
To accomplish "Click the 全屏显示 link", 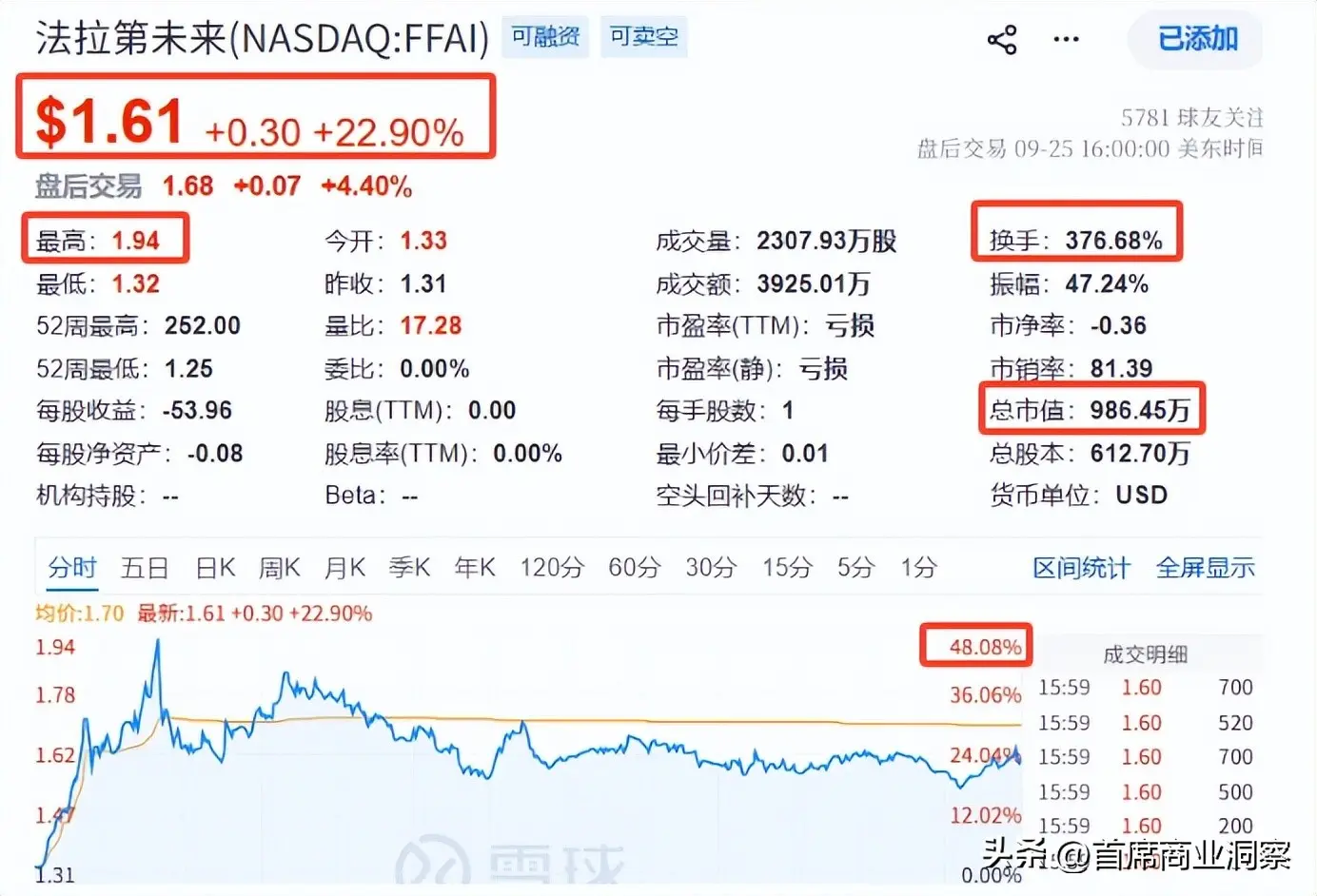I will pyautogui.click(x=1206, y=568).
